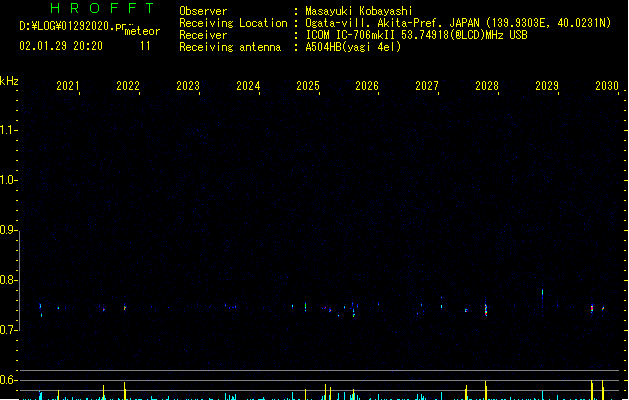Click the 2024 time axis marker

[x=248, y=86]
